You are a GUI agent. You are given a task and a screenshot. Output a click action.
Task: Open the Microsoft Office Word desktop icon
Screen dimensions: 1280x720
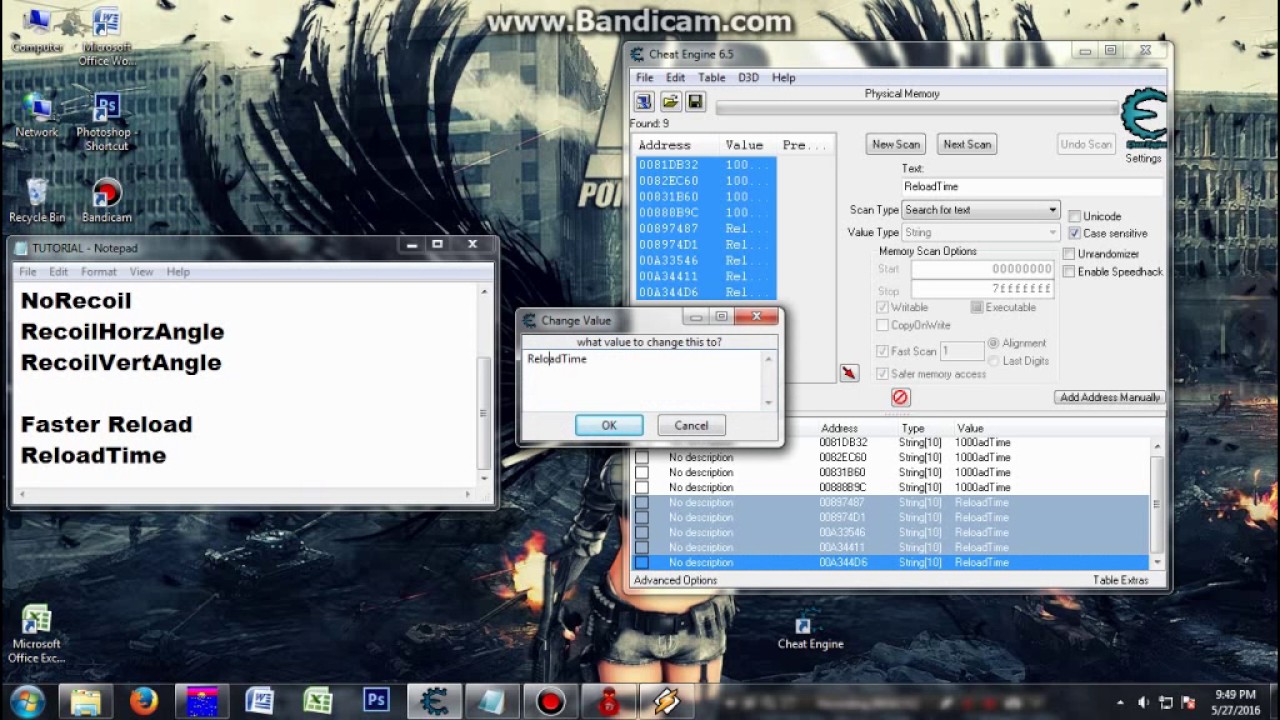(x=107, y=37)
